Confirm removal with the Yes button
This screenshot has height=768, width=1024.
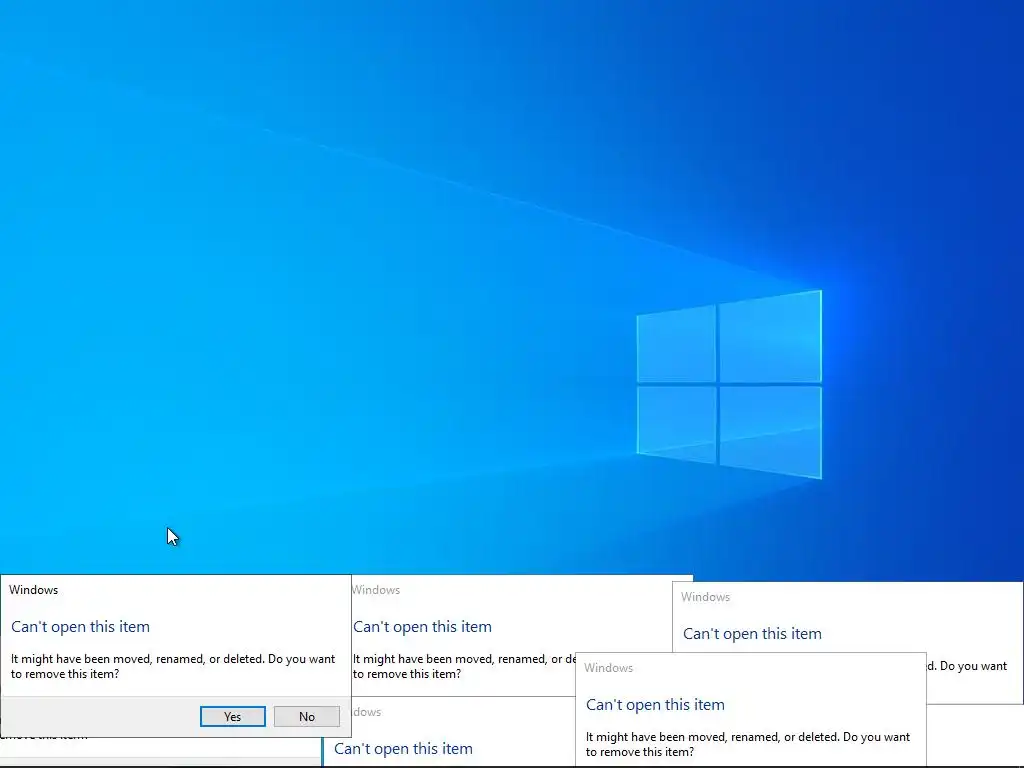232,716
